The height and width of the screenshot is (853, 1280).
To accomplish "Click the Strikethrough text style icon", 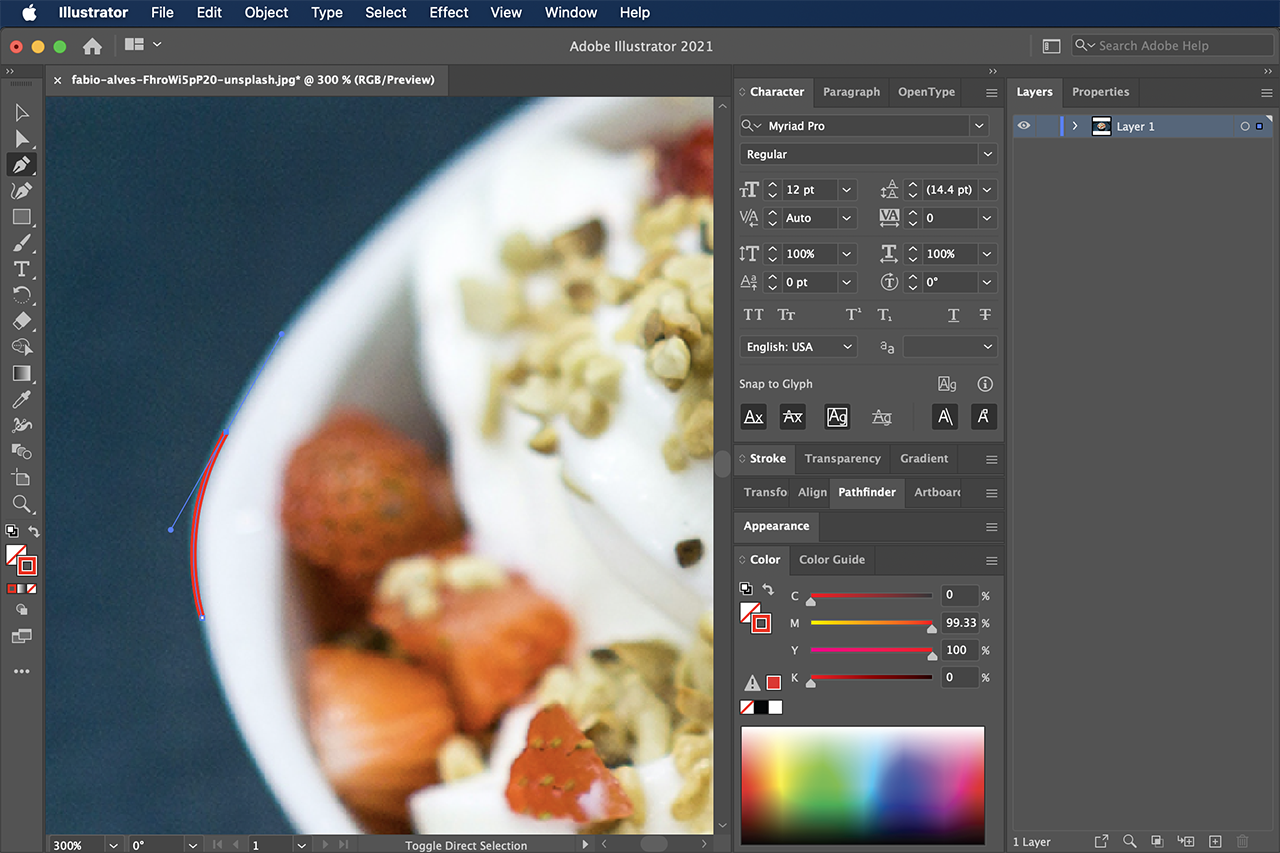I will pos(985,315).
